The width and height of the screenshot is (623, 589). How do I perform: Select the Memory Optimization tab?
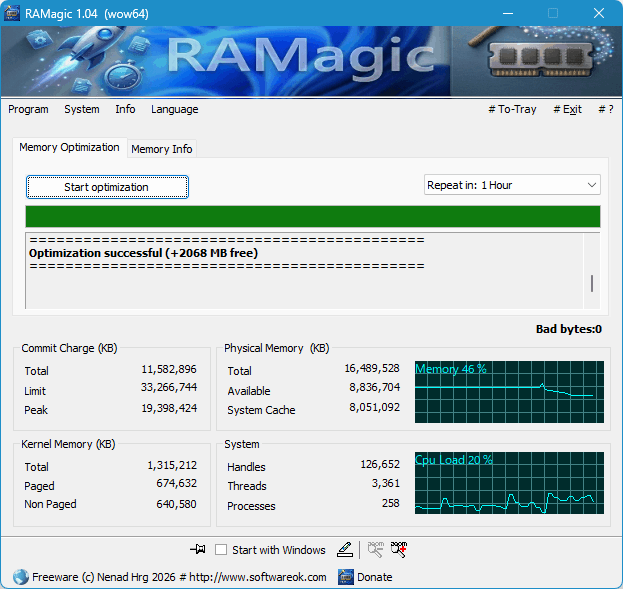(x=69, y=147)
